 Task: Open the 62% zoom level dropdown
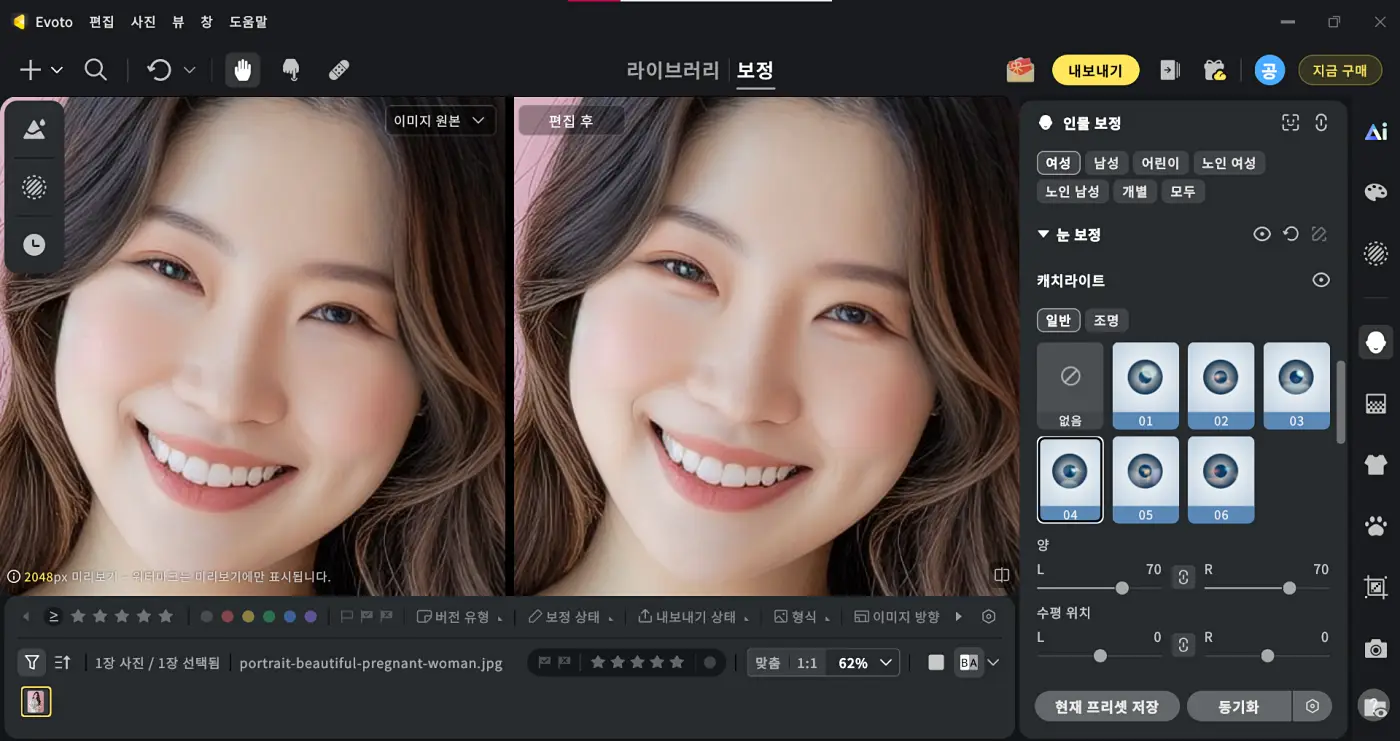tap(862, 662)
